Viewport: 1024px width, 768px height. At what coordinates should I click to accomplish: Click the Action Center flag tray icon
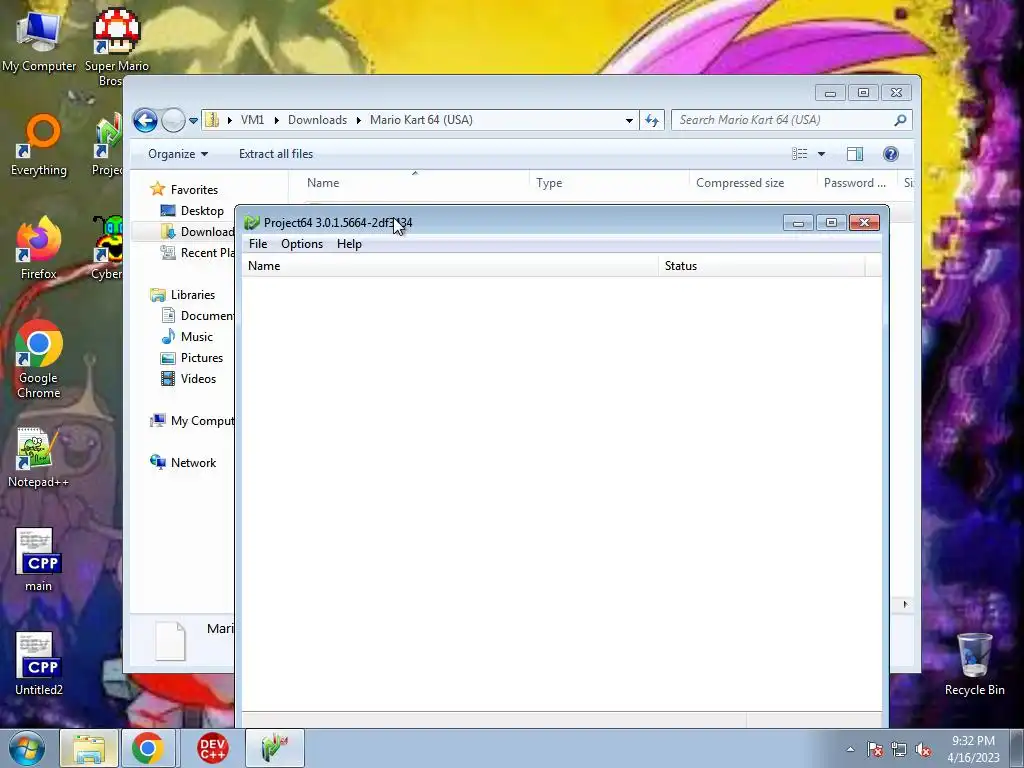[875, 749]
